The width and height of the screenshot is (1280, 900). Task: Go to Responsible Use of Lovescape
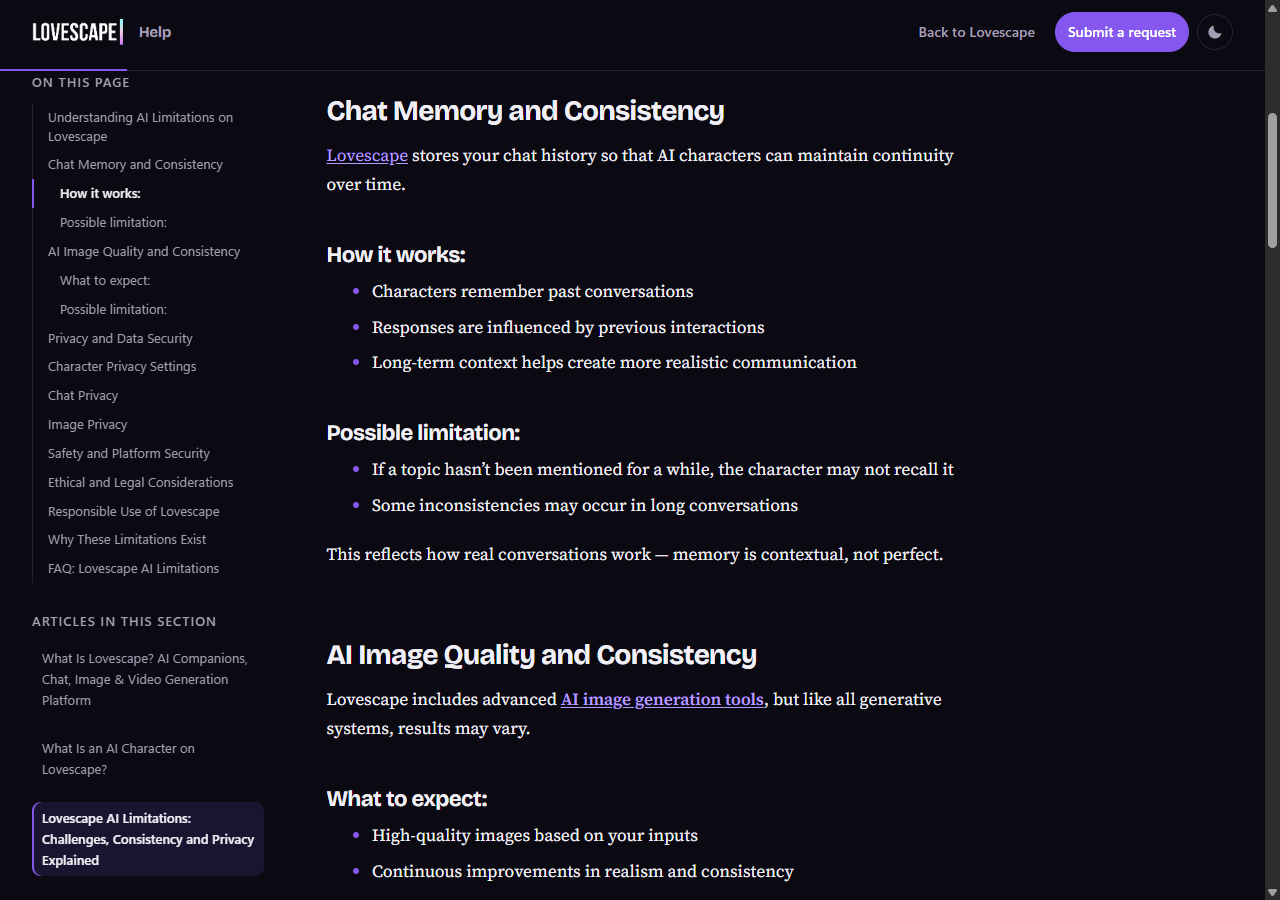[x=134, y=511]
